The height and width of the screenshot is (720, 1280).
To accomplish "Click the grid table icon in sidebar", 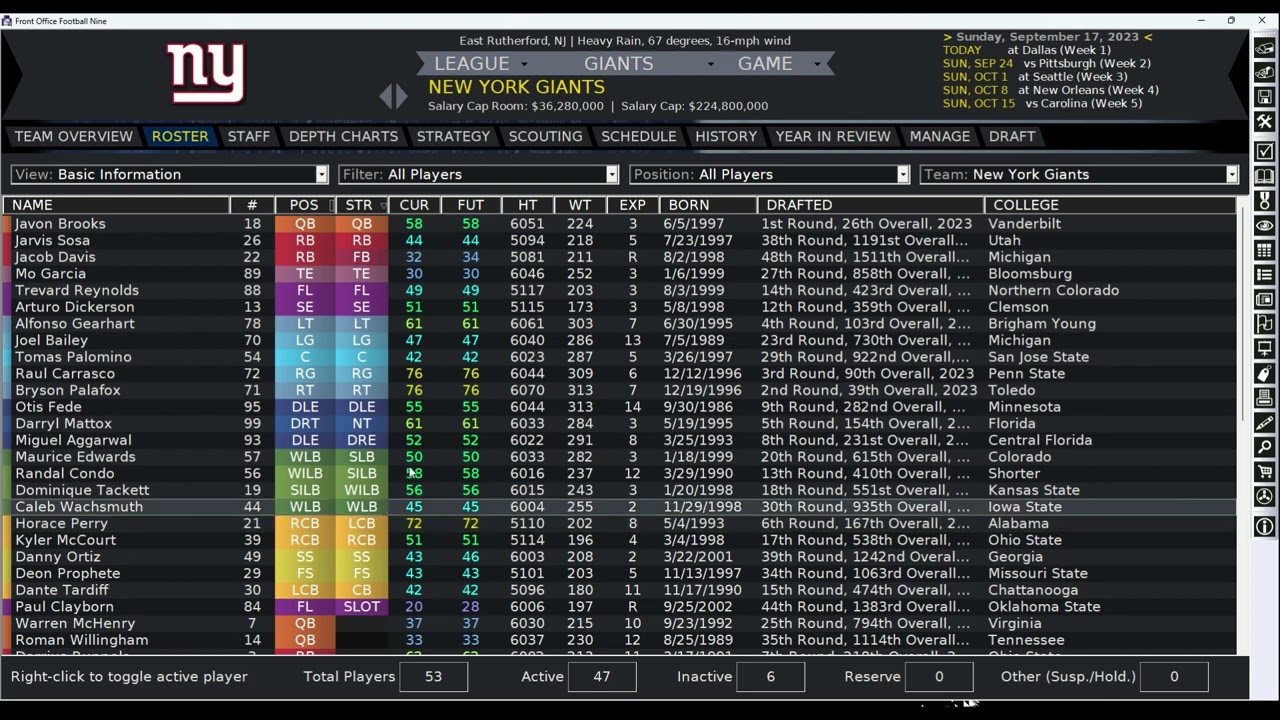I will coord(1265,250).
